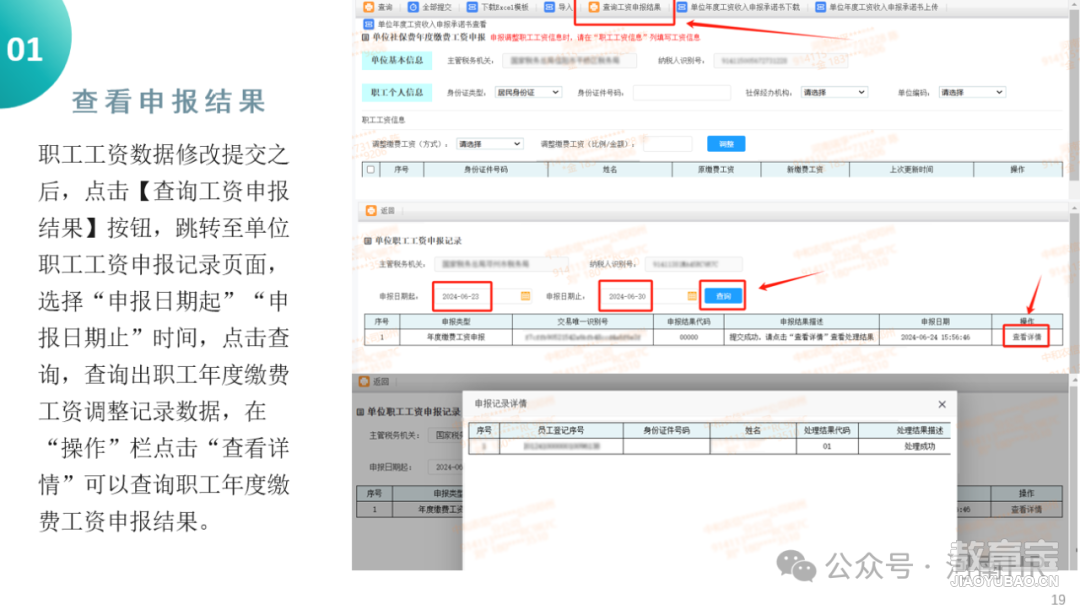This screenshot has height=610, width=1080.
Task: Click the dimmed 查看详情 behind the dialog
Action: [1026, 509]
